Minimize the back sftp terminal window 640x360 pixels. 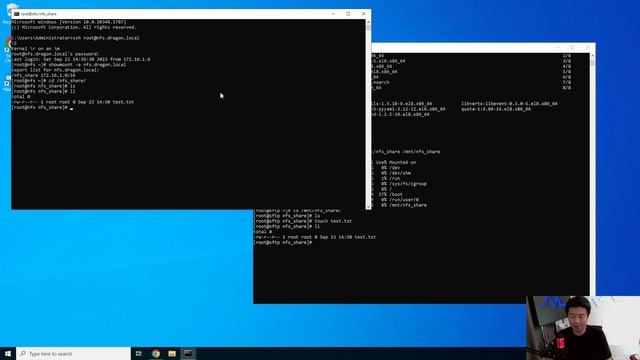coord(558,47)
